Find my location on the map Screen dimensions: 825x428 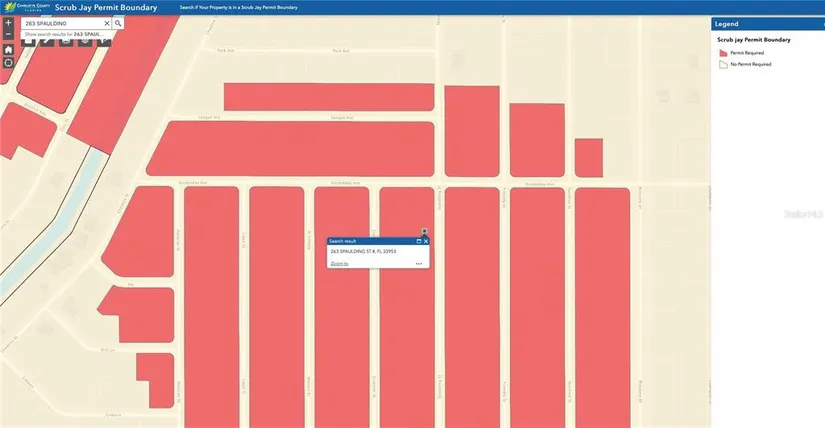coord(8,63)
